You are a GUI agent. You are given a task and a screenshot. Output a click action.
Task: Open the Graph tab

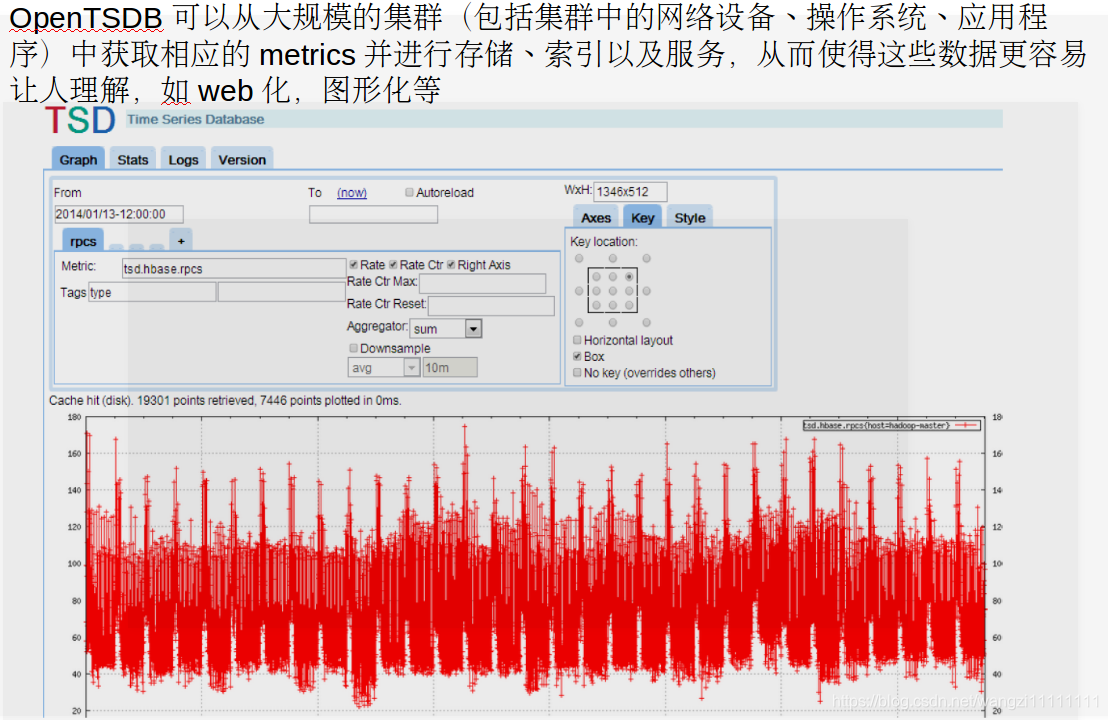coord(78,159)
